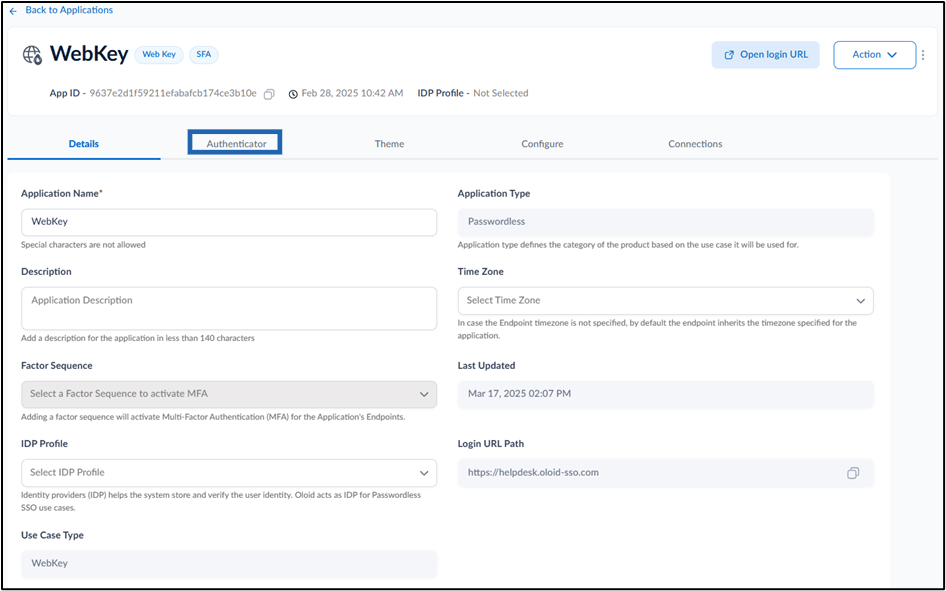Screen dimensions: 946x591
Task: Expand the Select IDP Profile dropdown
Action: point(229,473)
